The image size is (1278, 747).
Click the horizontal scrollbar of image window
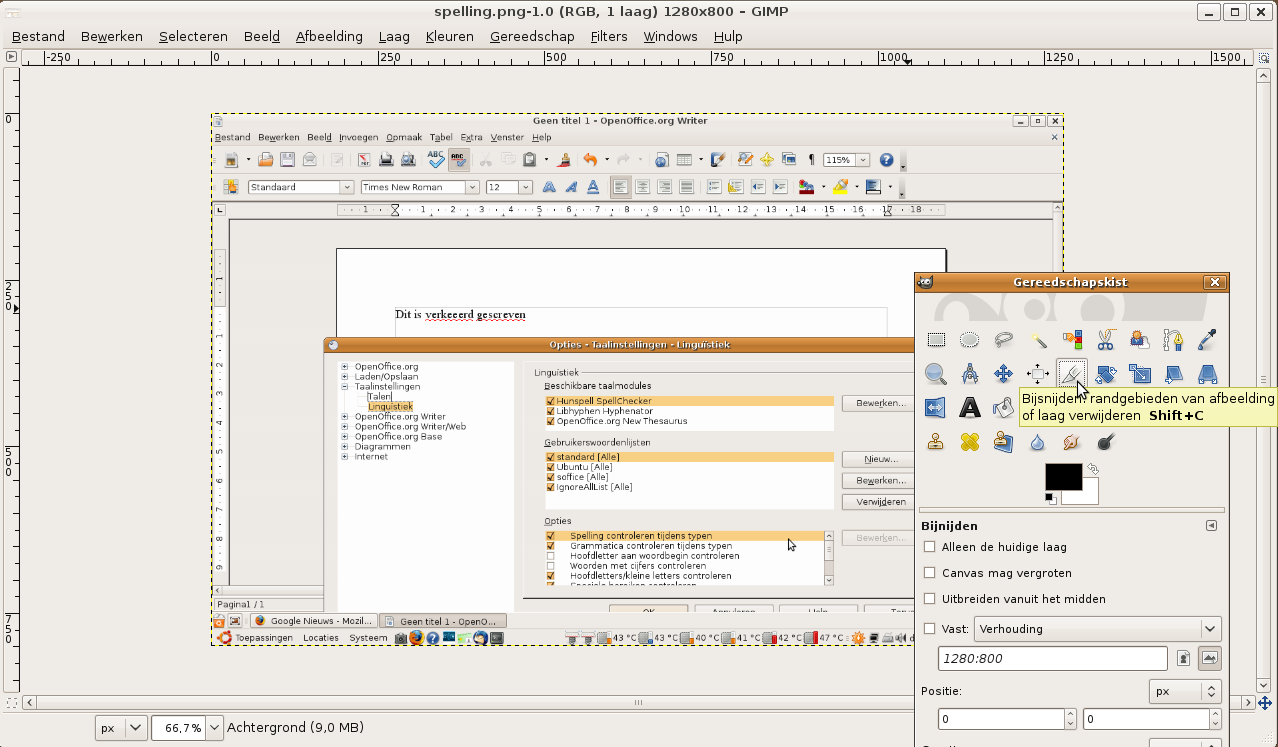tap(637, 702)
